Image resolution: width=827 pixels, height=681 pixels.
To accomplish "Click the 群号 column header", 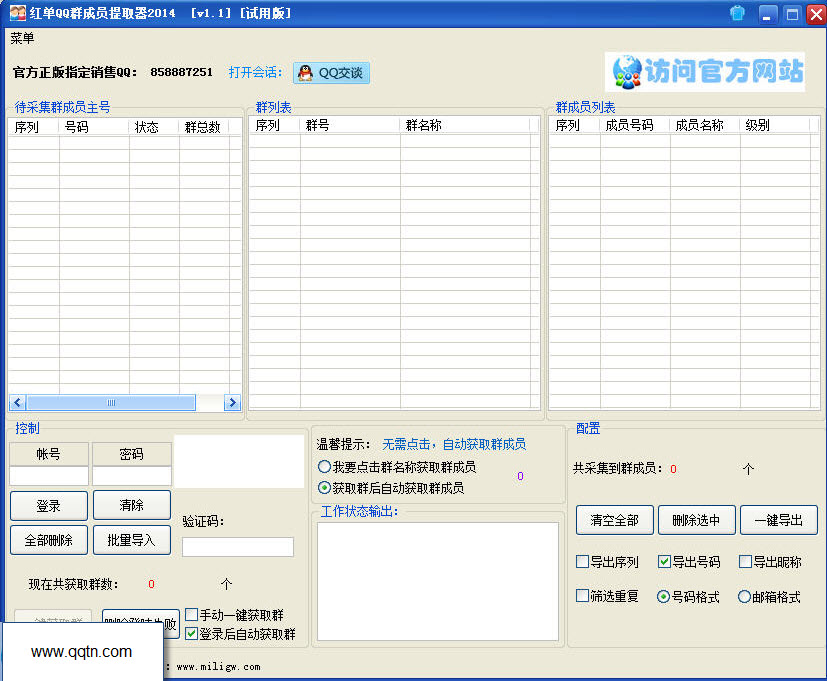I will (x=350, y=126).
